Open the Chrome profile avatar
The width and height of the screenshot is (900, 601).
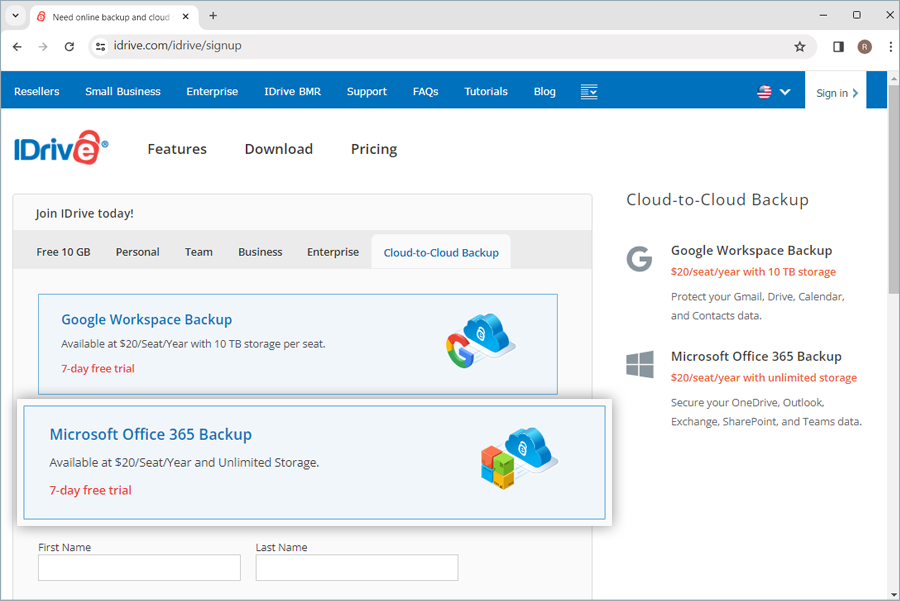coord(864,46)
